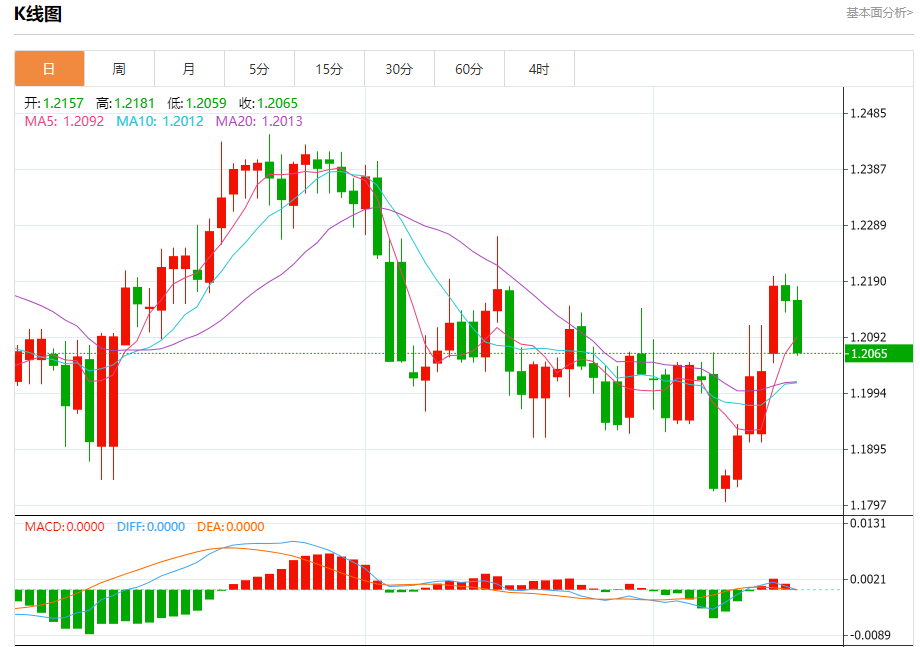Screen dimensions: 920x647
Task: Open the 15分 chart tab
Action: click(x=329, y=69)
